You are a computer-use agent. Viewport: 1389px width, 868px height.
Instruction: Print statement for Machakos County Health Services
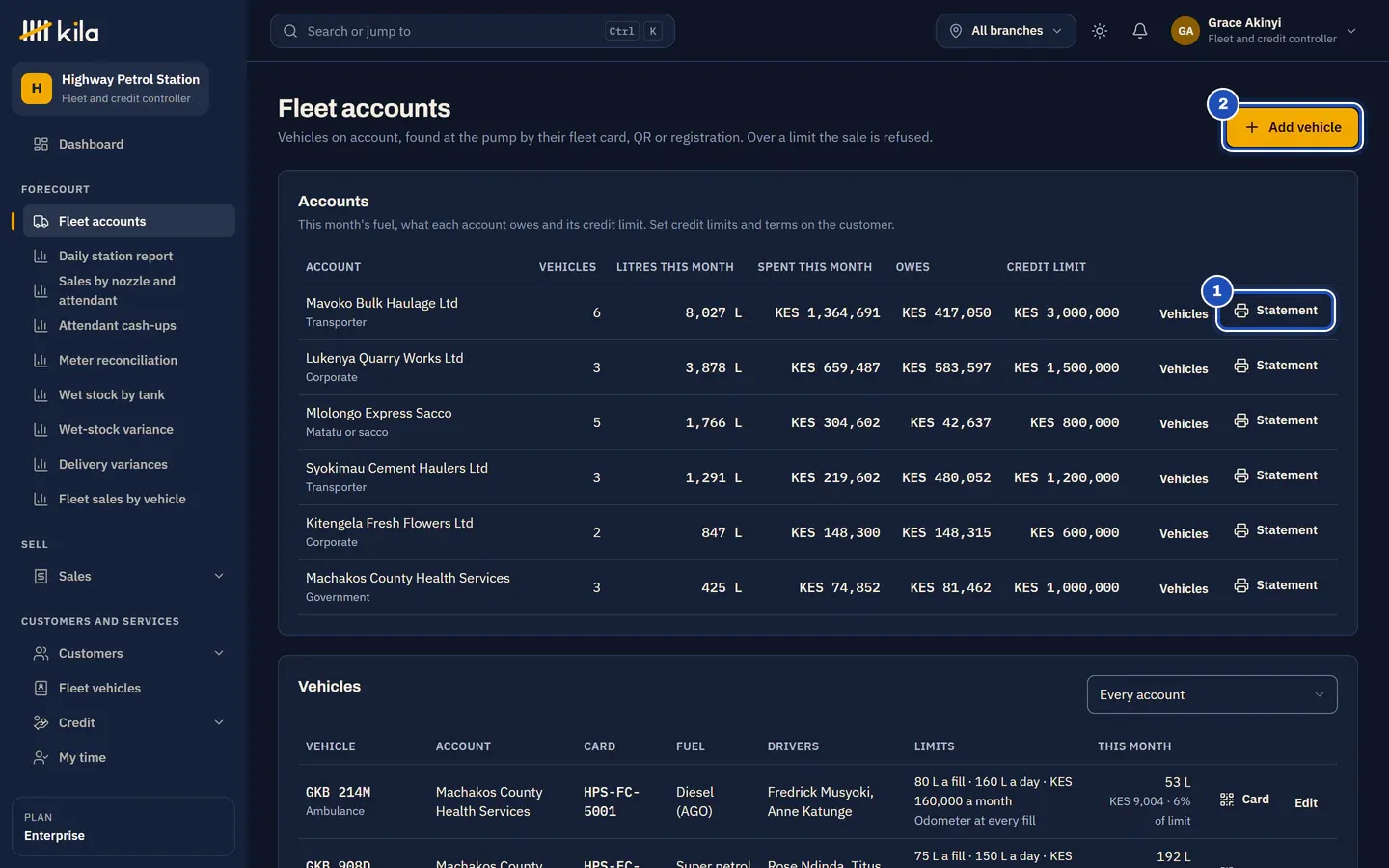coord(1276,585)
